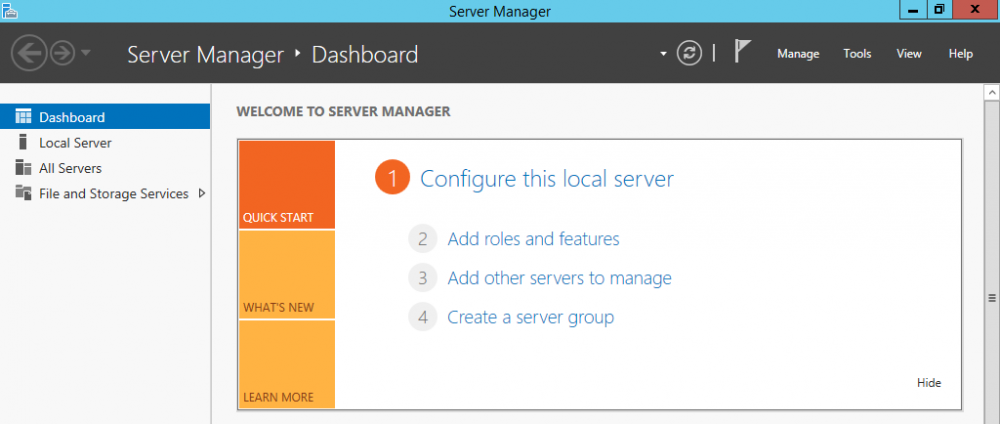Screen dimensions: 1000x424
Task: Click the refresh dashboard icon
Action: tap(689, 53)
